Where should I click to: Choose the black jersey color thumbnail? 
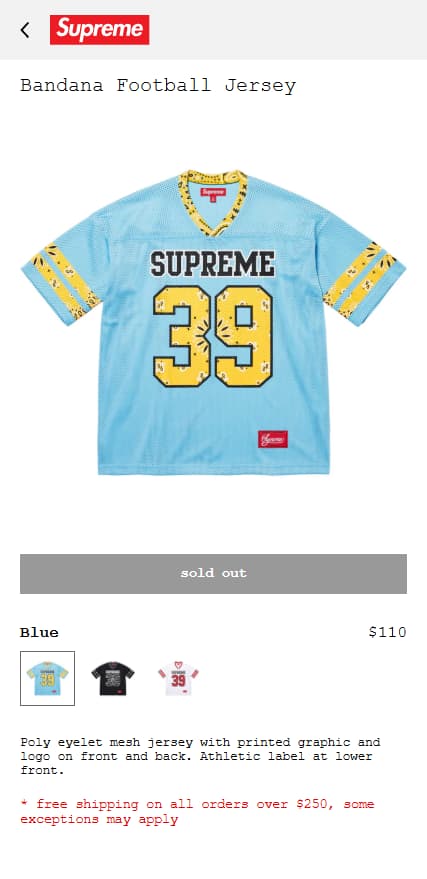pos(113,678)
